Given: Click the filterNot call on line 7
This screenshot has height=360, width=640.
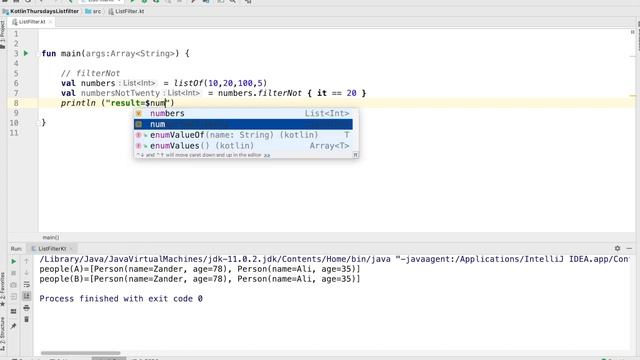Looking at the screenshot, I should [x=280, y=93].
